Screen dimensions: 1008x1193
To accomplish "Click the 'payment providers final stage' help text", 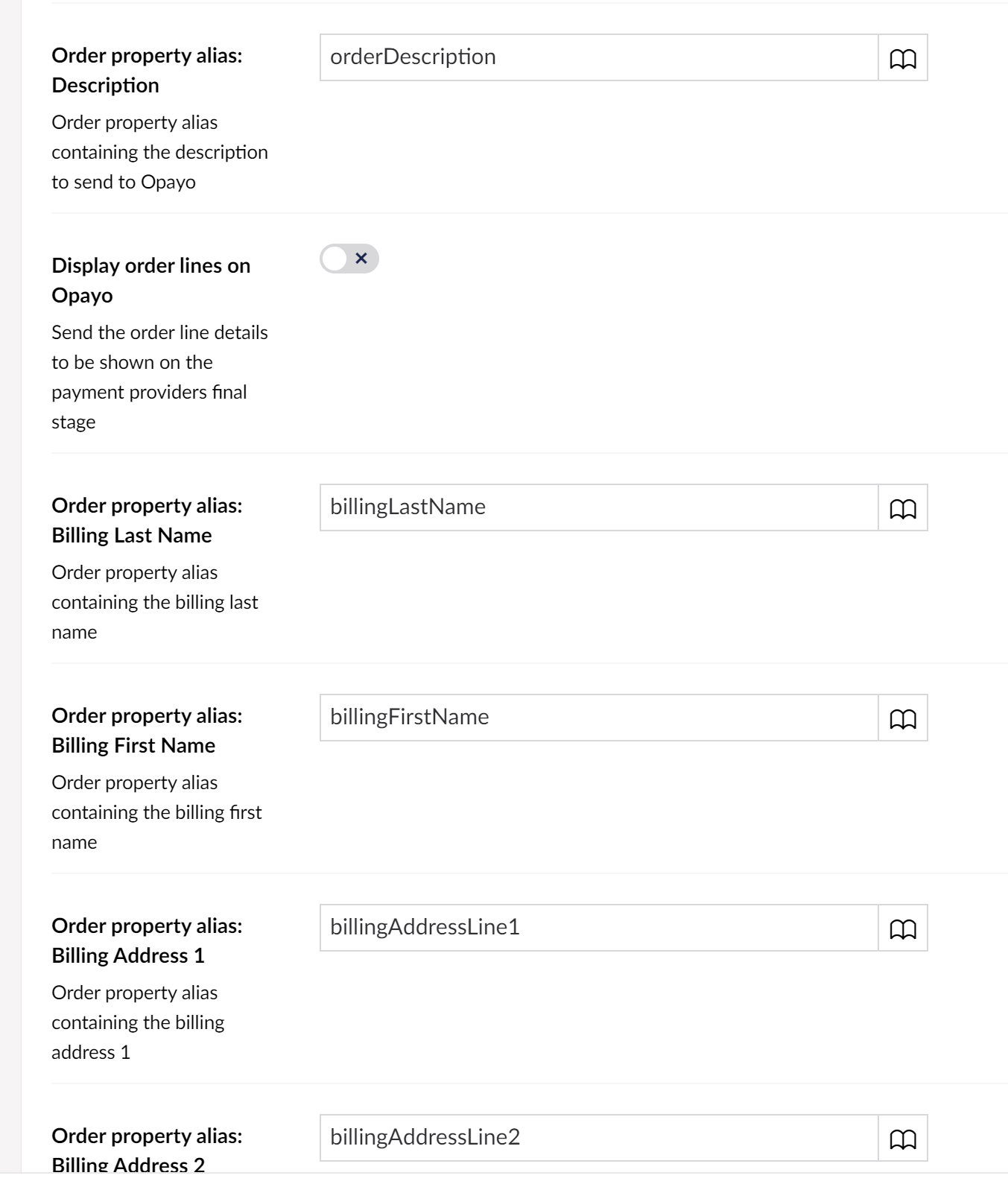I will [149, 407].
